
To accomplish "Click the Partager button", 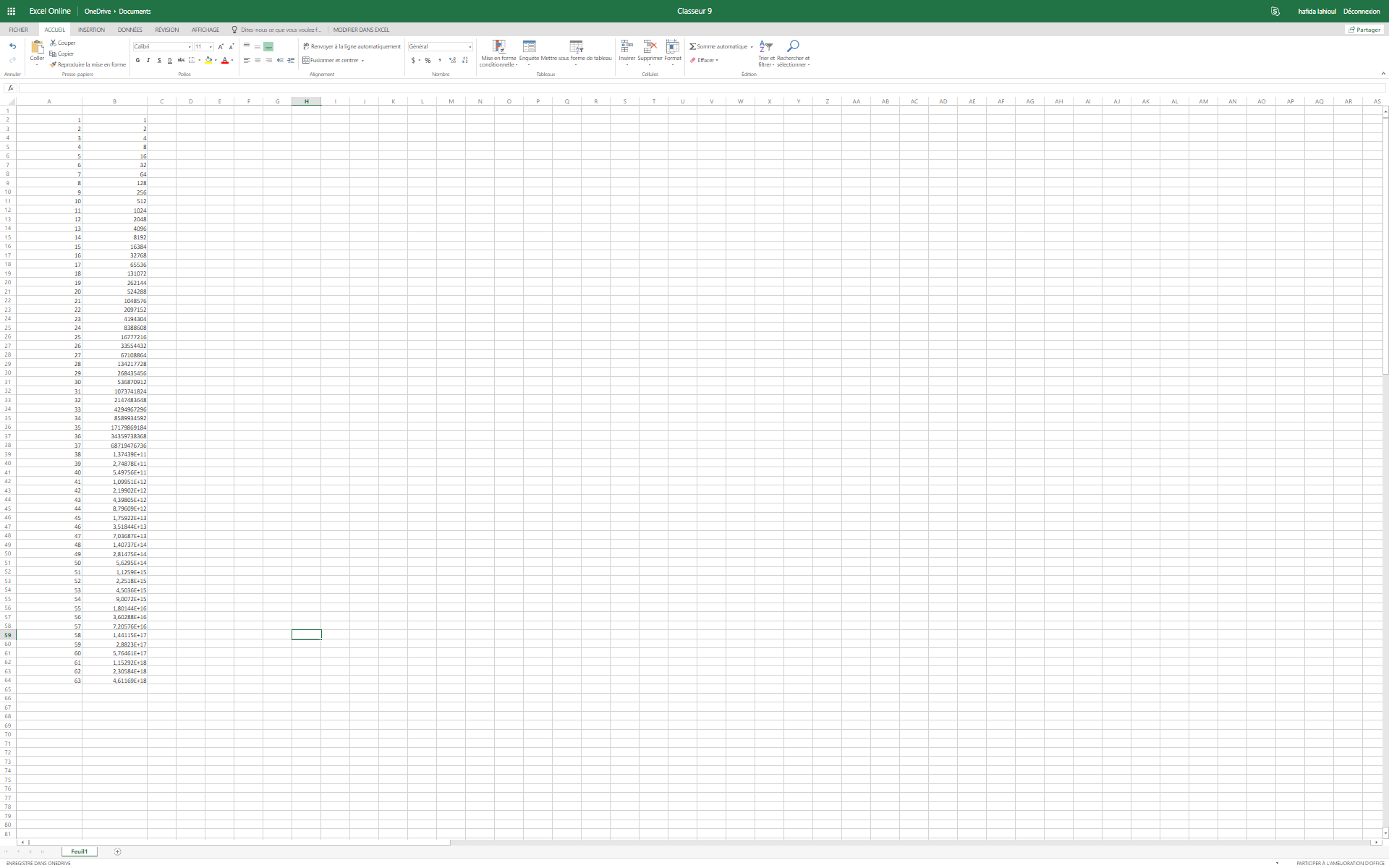I will pos(1364,30).
